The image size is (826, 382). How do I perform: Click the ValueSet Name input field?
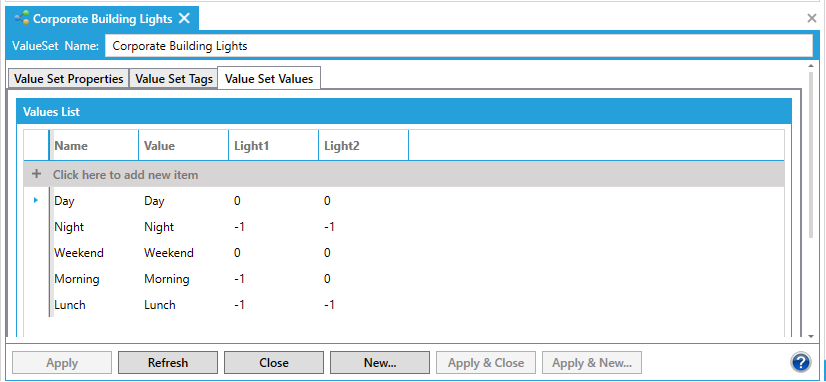[x=458, y=46]
